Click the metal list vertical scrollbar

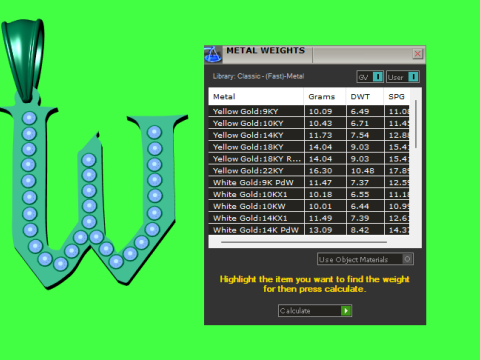pyautogui.click(x=416, y=124)
